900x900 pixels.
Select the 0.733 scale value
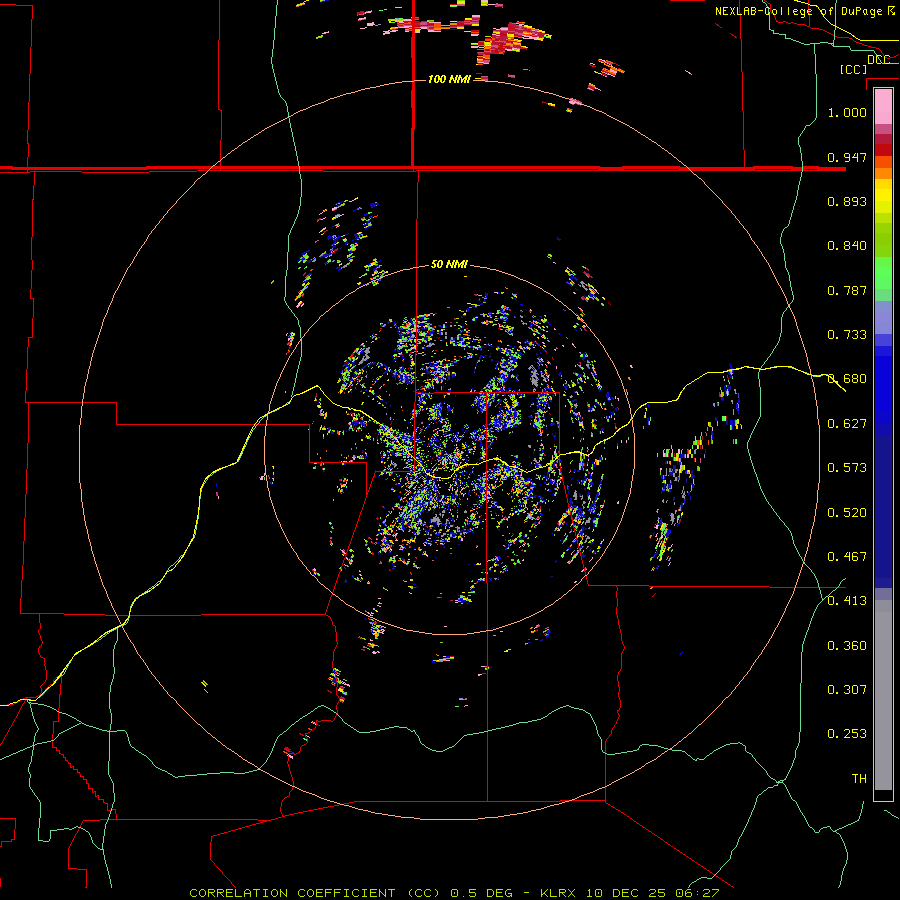(x=847, y=335)
